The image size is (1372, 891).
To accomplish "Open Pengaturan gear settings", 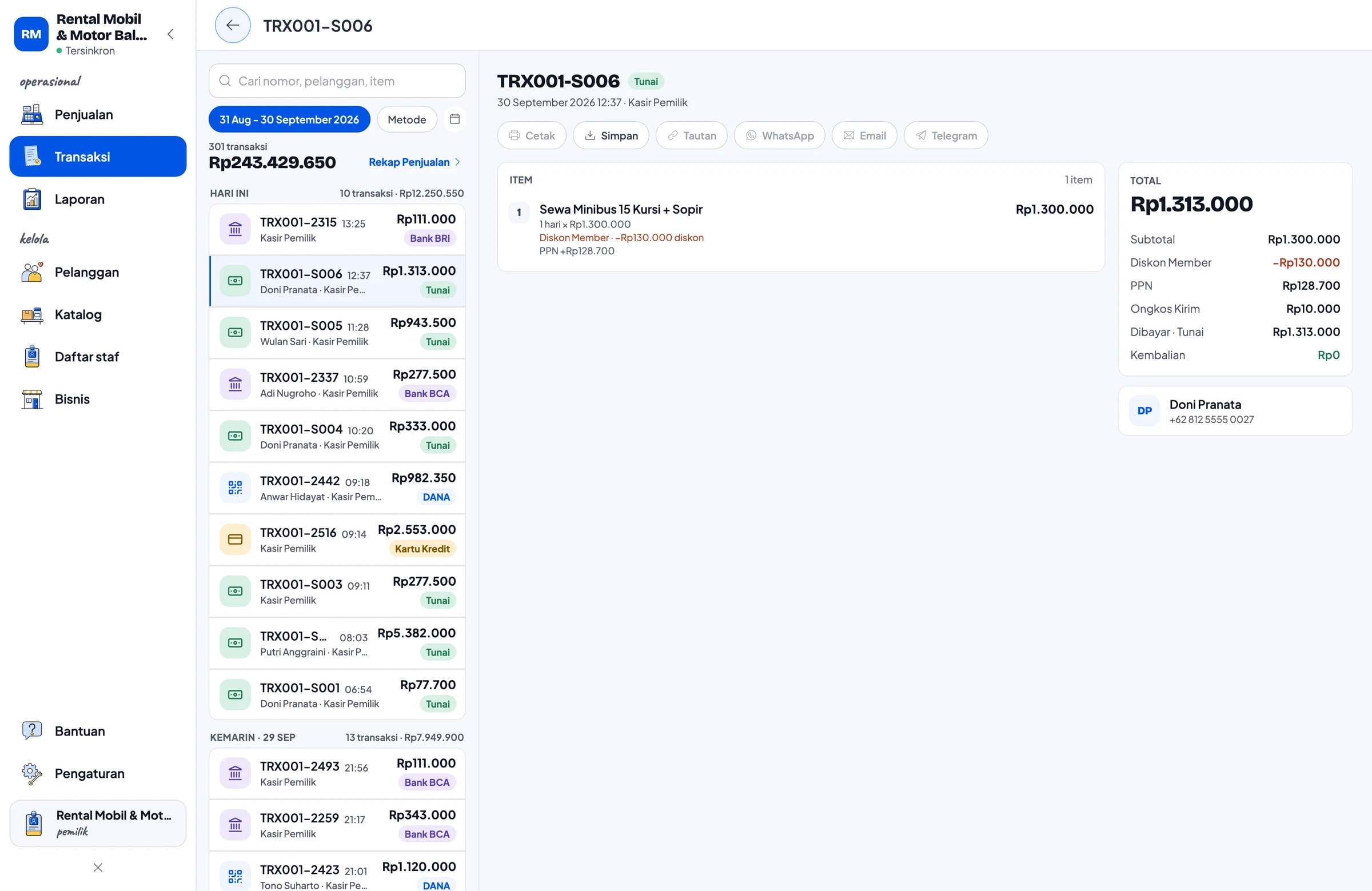I will tap(32, 773).
